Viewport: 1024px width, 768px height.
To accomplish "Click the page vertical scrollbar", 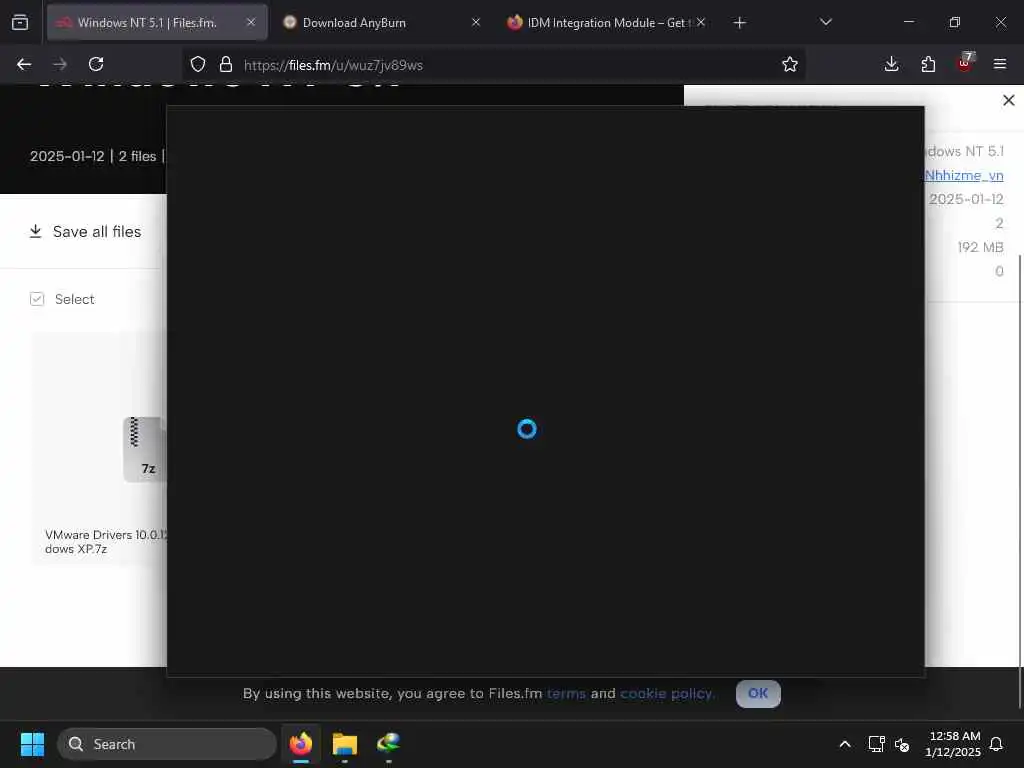I will tap(1020, 481).
